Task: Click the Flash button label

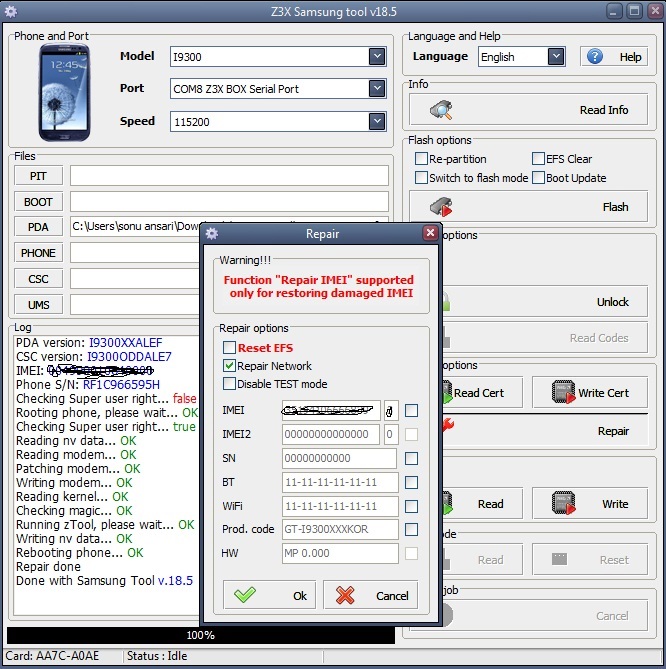Action: pos(615,207)
